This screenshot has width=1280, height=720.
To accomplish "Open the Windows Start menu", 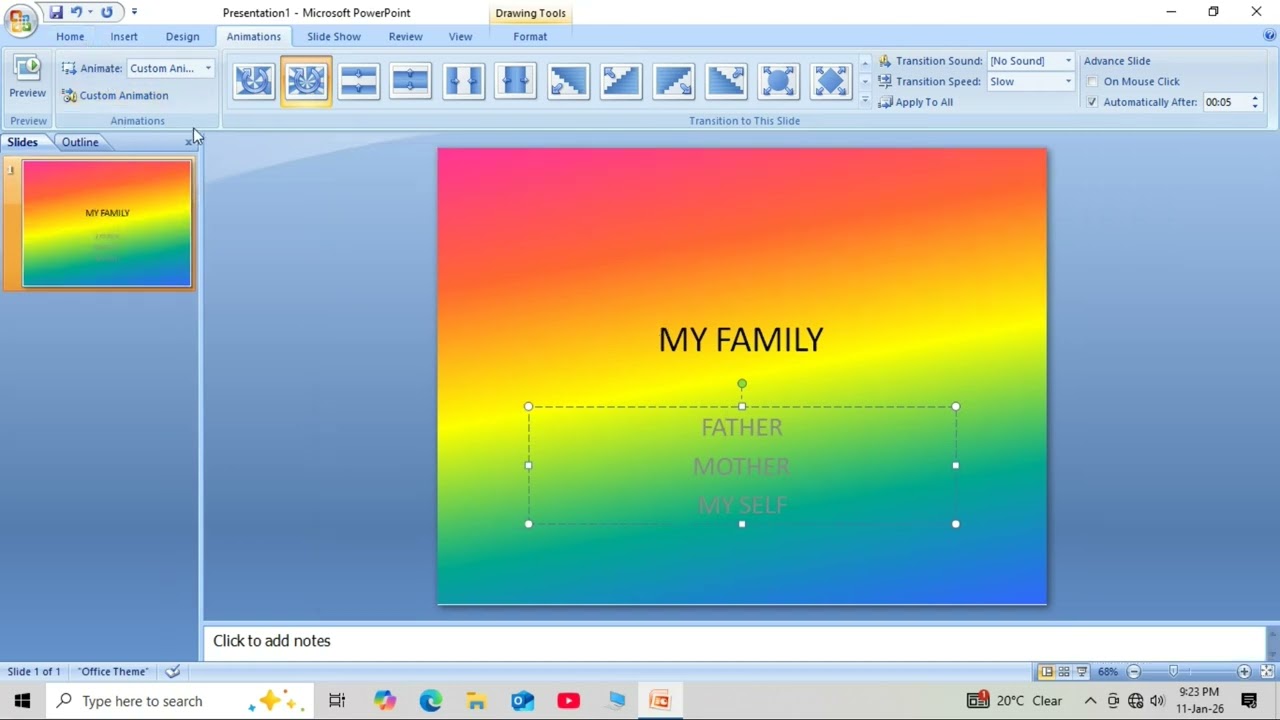I will pyautogui.click(x=22, y=701).
